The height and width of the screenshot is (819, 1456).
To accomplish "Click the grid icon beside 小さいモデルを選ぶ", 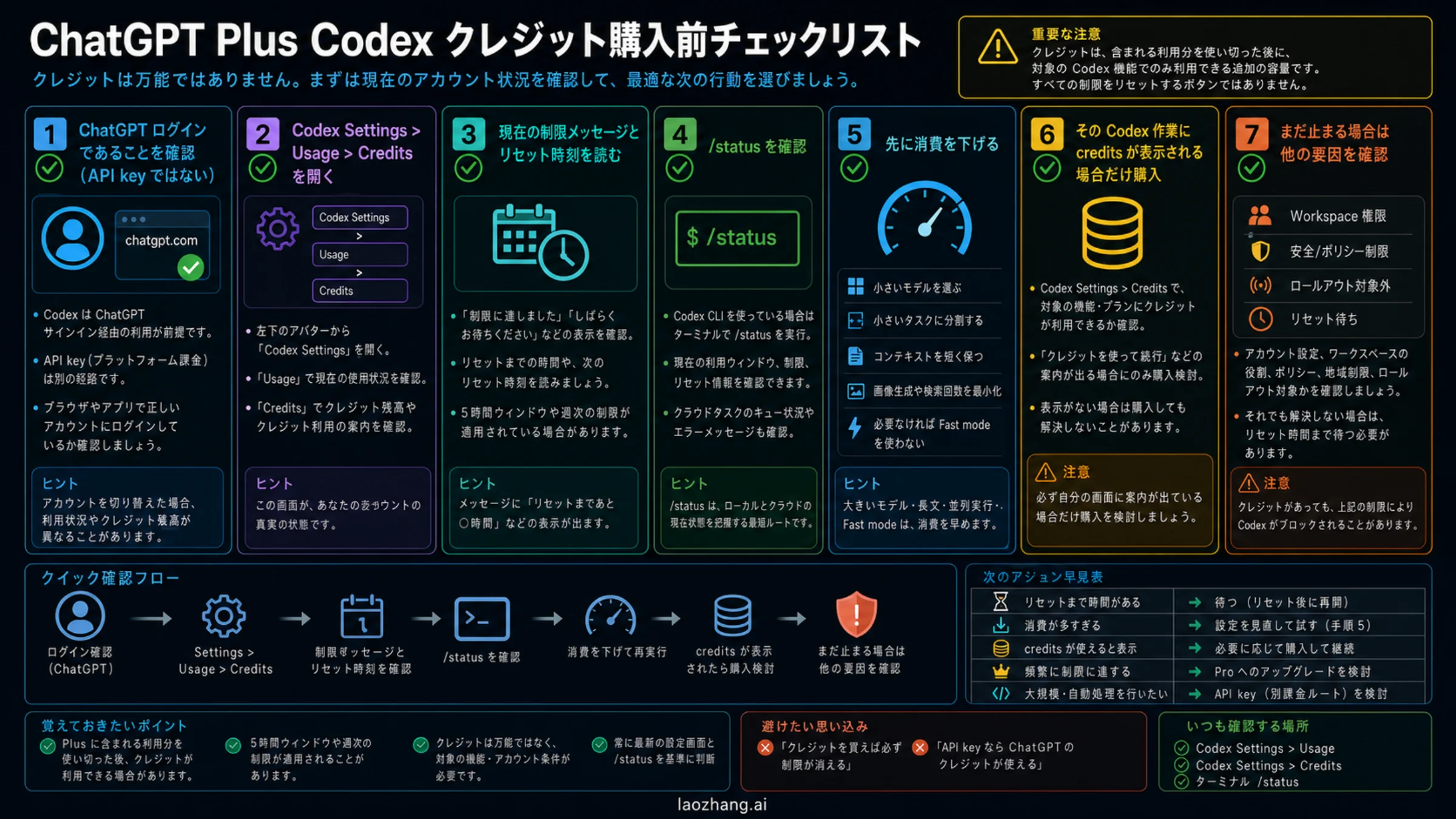I will coord(855,286).
